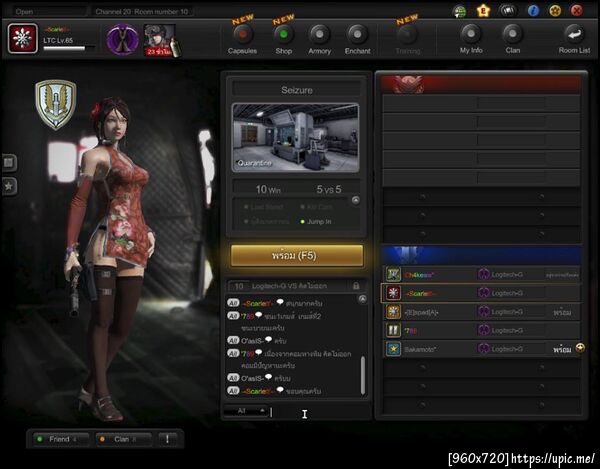Click the blue star rank icon of Sakamoto
600x469 pixels.
(x=393, y=349)
